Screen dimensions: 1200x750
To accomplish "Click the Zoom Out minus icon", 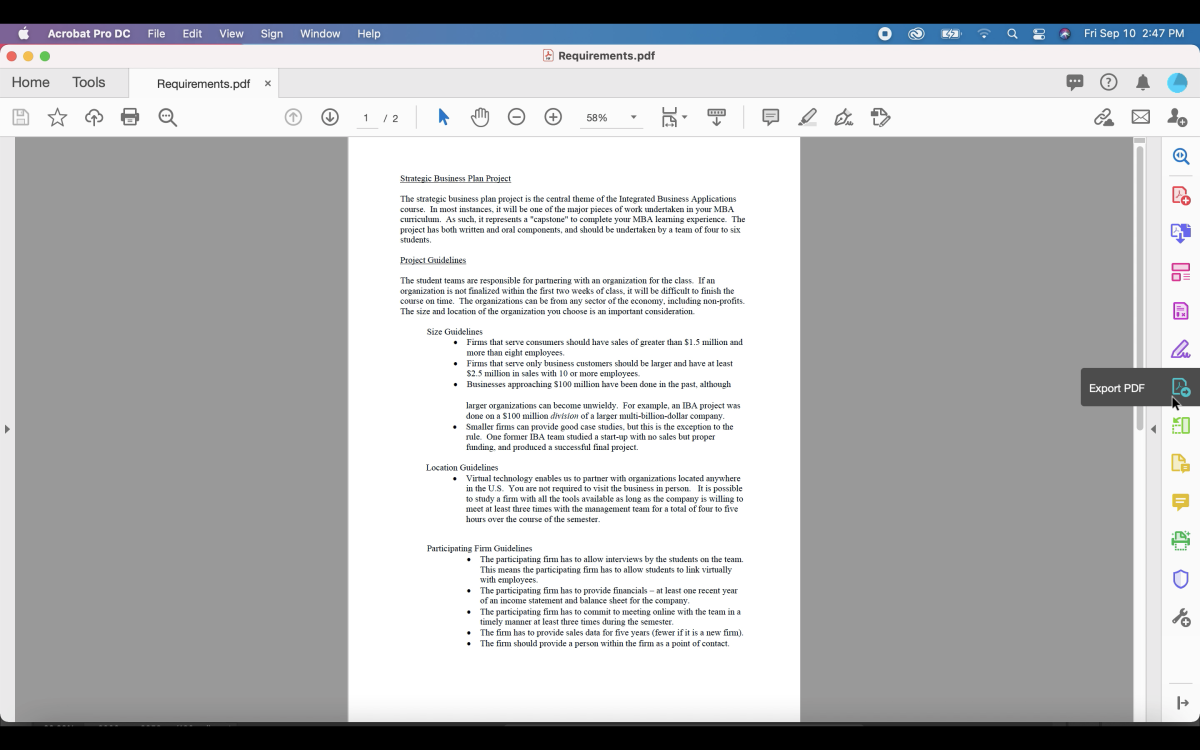I will point(516,118).
